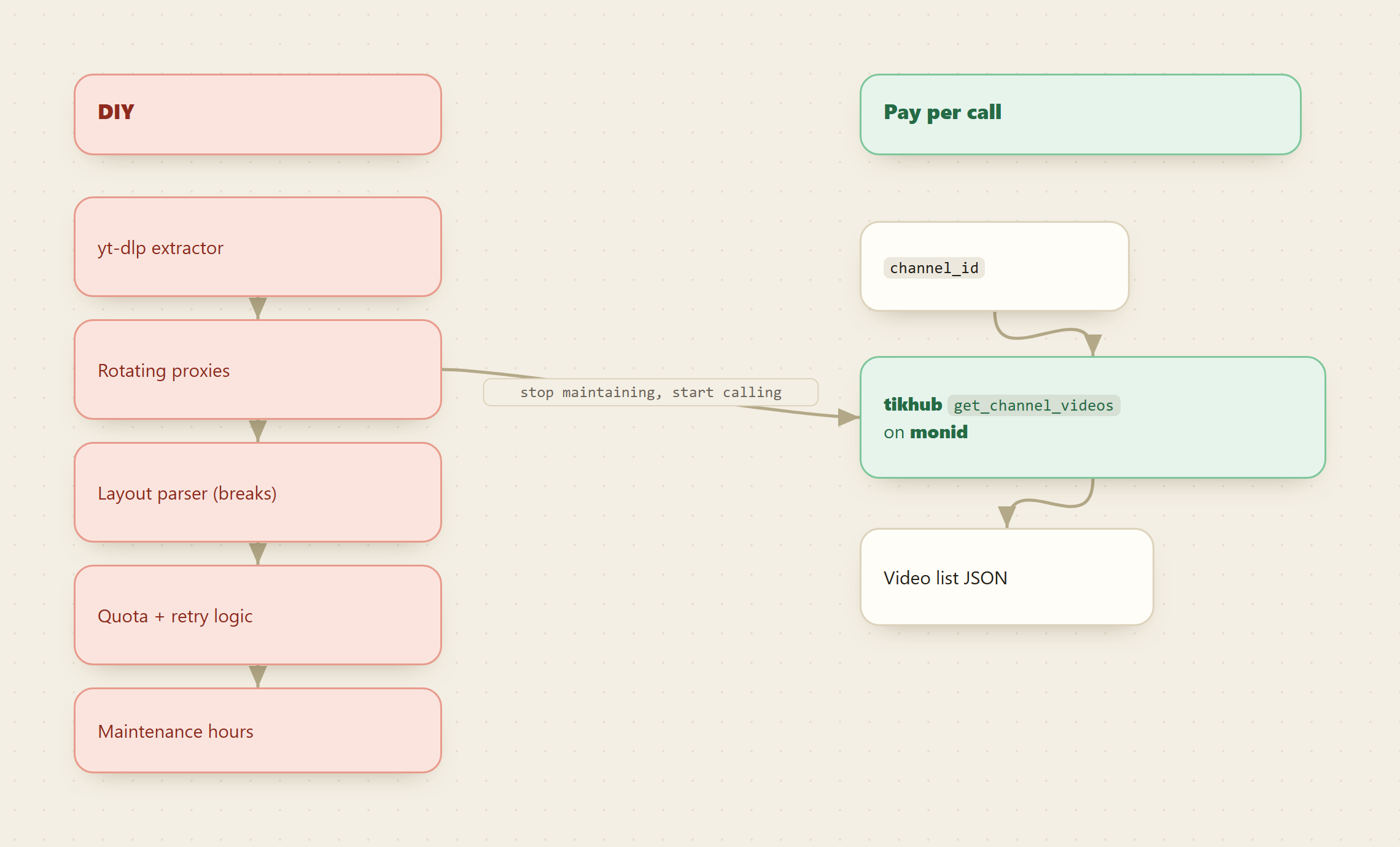This screenshot has width=1400, height=847.
Task: Select the Pay per call header node
Action: 1081,114
